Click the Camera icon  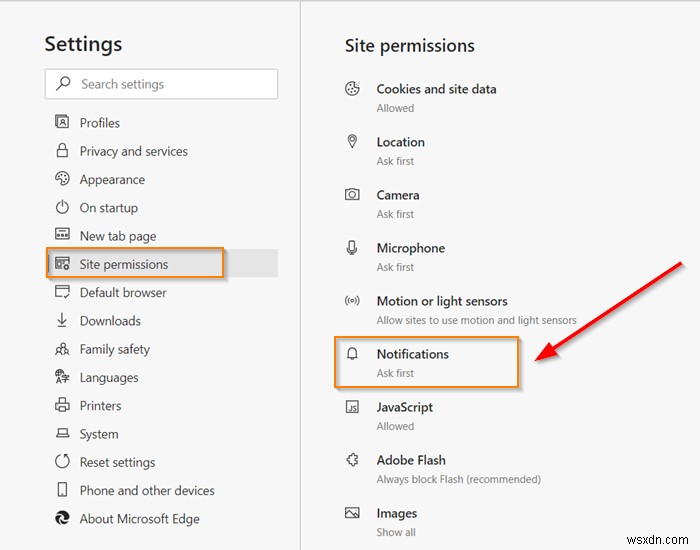pyautogui.click(x=352, y=195)
